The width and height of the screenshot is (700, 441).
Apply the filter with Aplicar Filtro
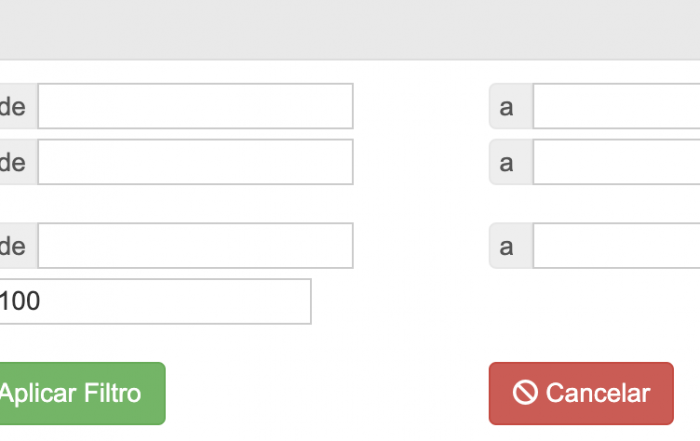click(83, 393)
